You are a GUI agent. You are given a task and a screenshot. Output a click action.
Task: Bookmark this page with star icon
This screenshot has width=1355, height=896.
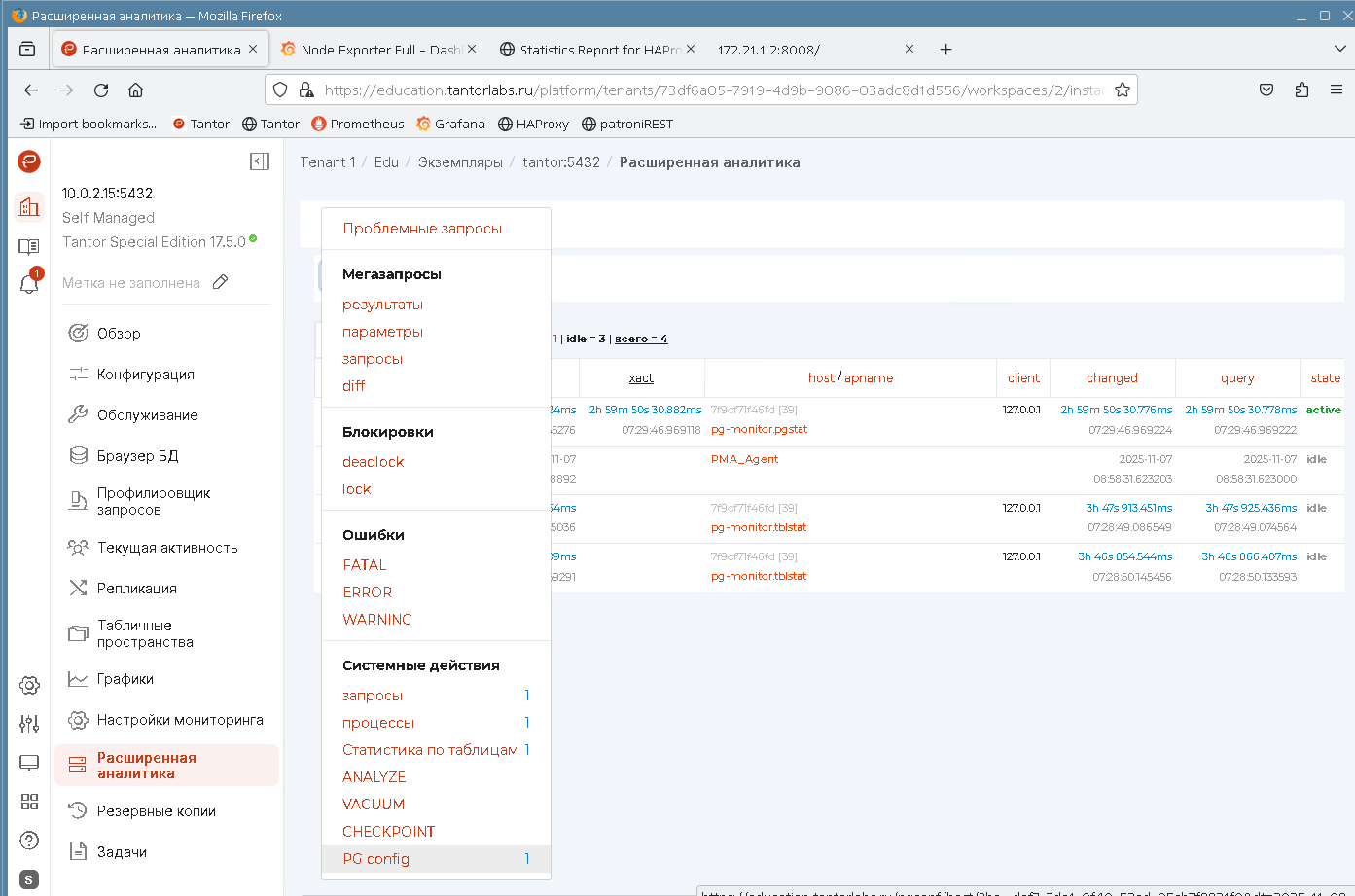1123,90
